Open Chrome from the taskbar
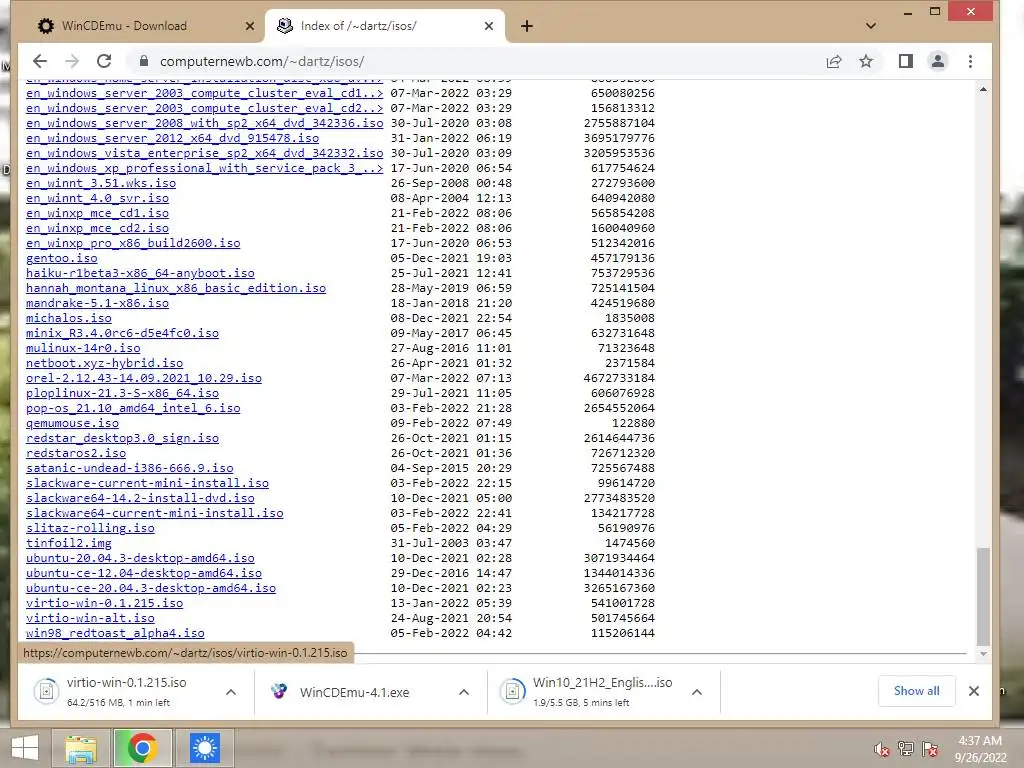 (142, 748)
